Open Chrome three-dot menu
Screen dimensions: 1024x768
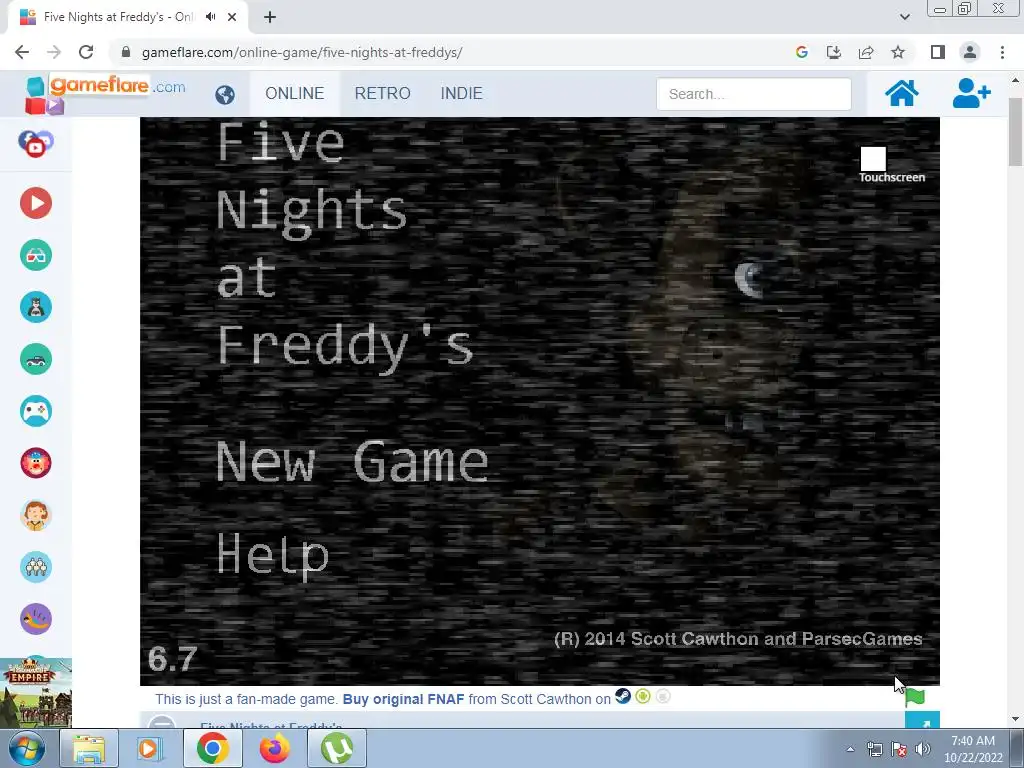[1002, 52]
